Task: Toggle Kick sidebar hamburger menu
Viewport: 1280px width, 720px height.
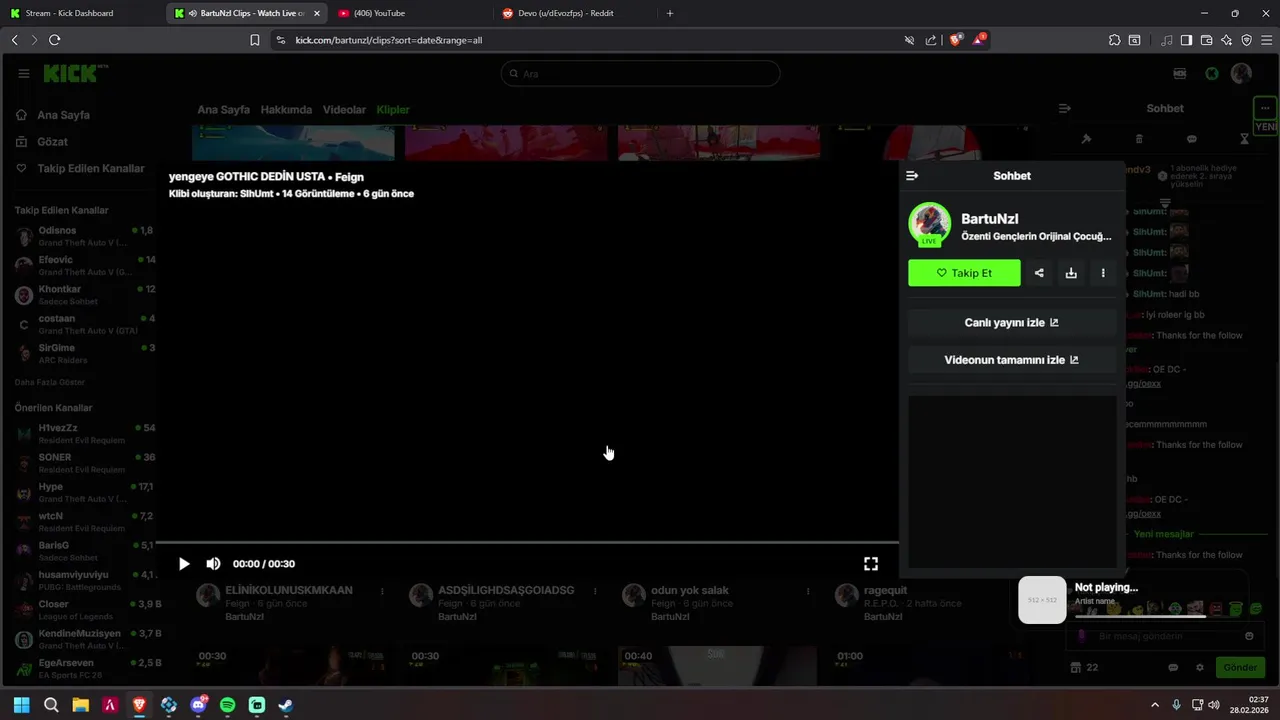Action: (x=23, y=73)
